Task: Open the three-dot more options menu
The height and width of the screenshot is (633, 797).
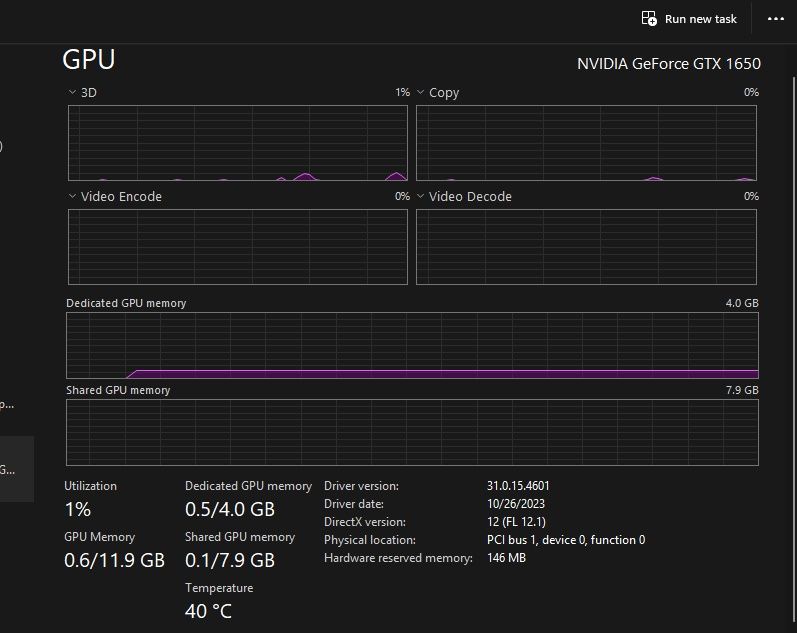Action: [776, 19]
